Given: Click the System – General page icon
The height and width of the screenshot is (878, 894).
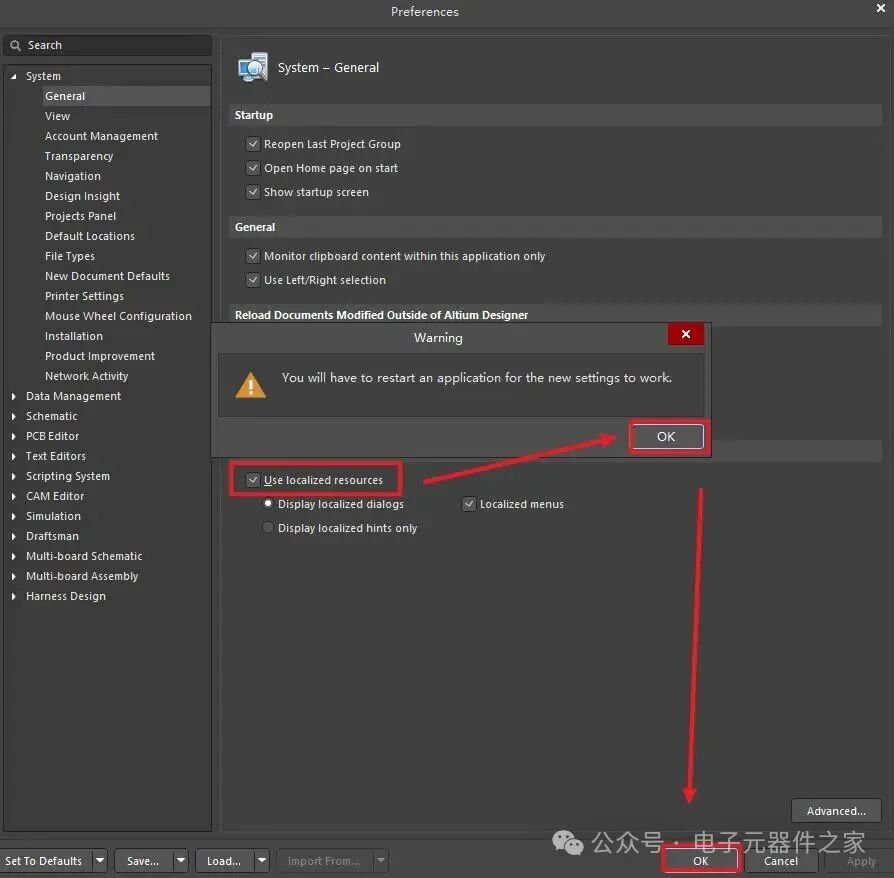Looking at the screenshot, I should coord(253,67).
